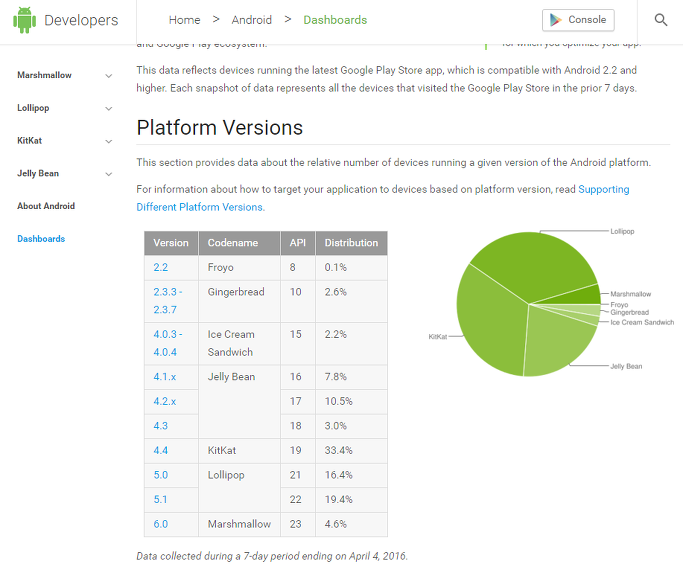
Task: Click the 4.6% distribution cell
Action: tap(352, 524)
